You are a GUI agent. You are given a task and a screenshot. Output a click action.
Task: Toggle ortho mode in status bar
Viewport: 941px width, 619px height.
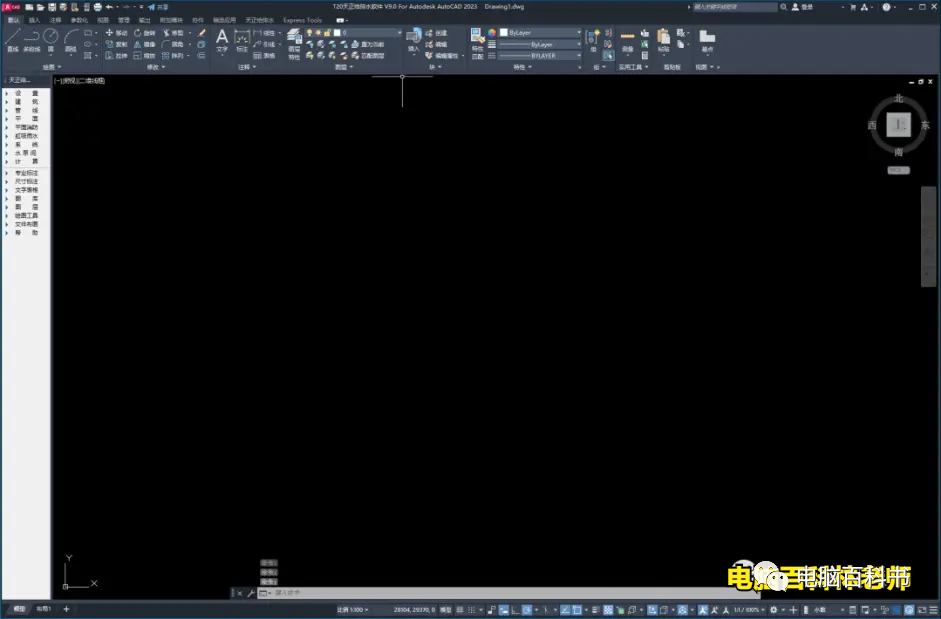516,609
